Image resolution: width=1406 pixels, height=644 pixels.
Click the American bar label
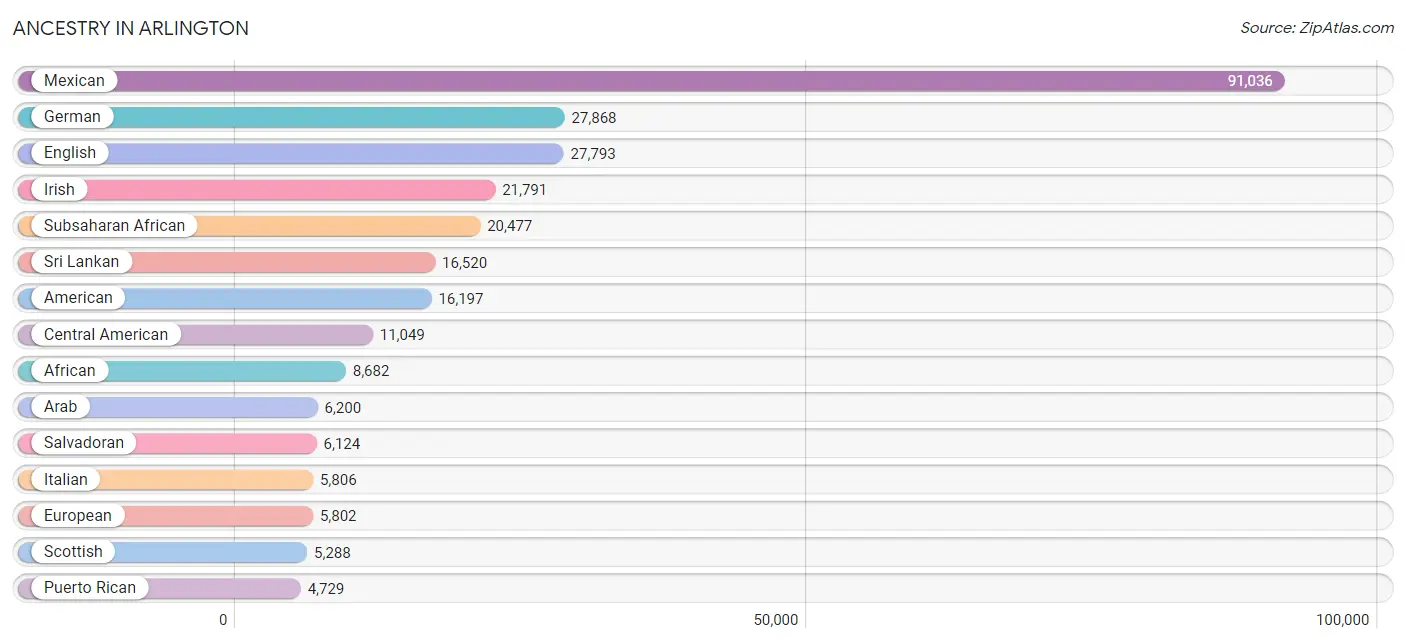pos(78,298)
